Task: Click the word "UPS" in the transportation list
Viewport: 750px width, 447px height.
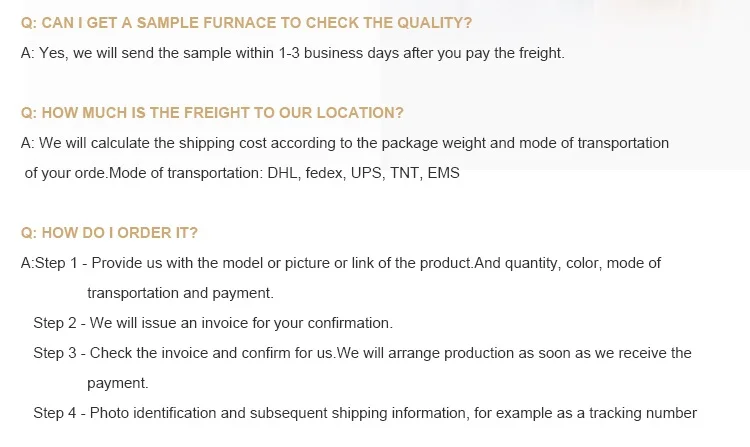Action: pyautogui.click(x=368, y=173)
